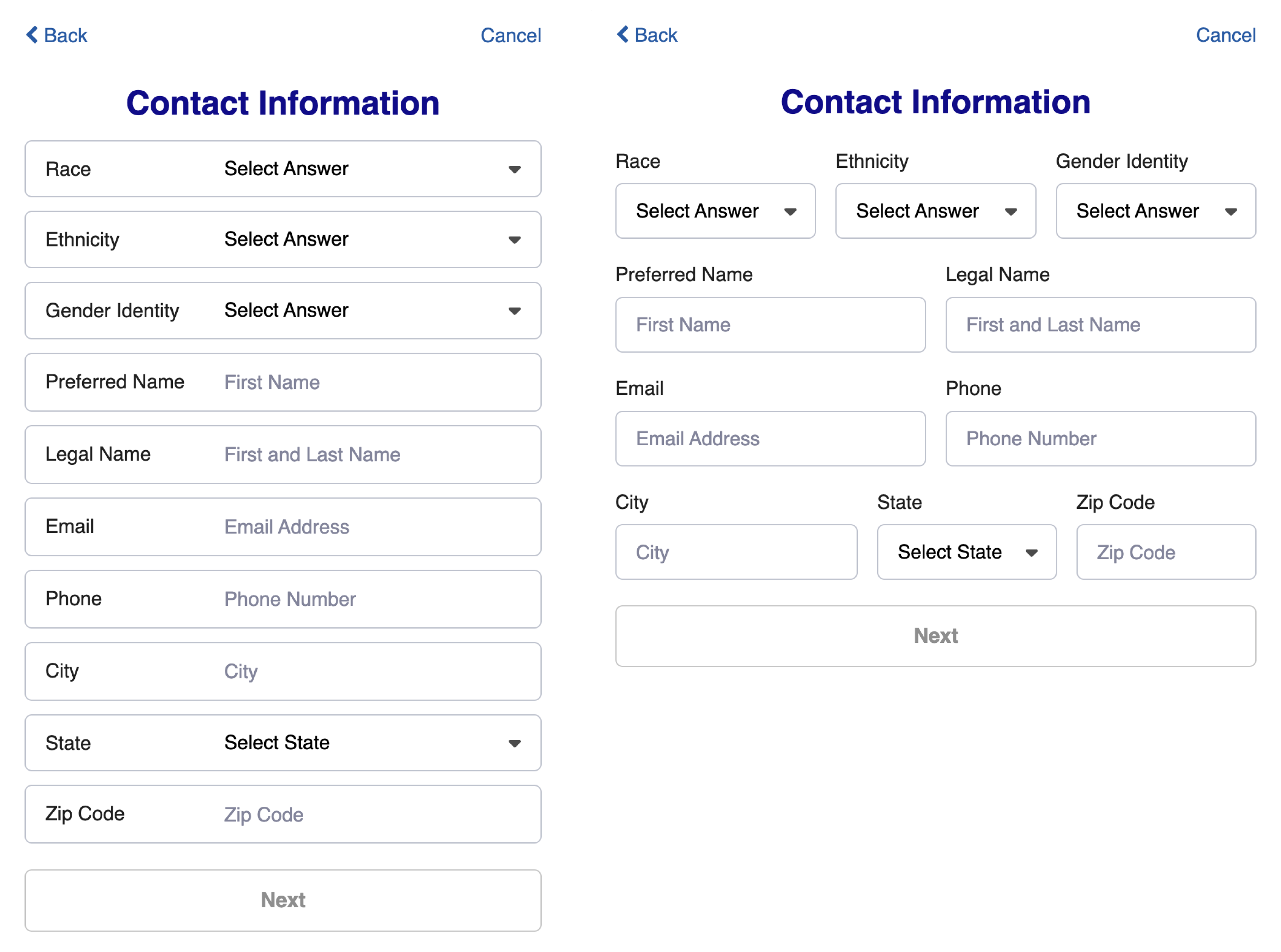
Task: Click Back chevron in the wide multi-column form
Action: coord(623,35)
